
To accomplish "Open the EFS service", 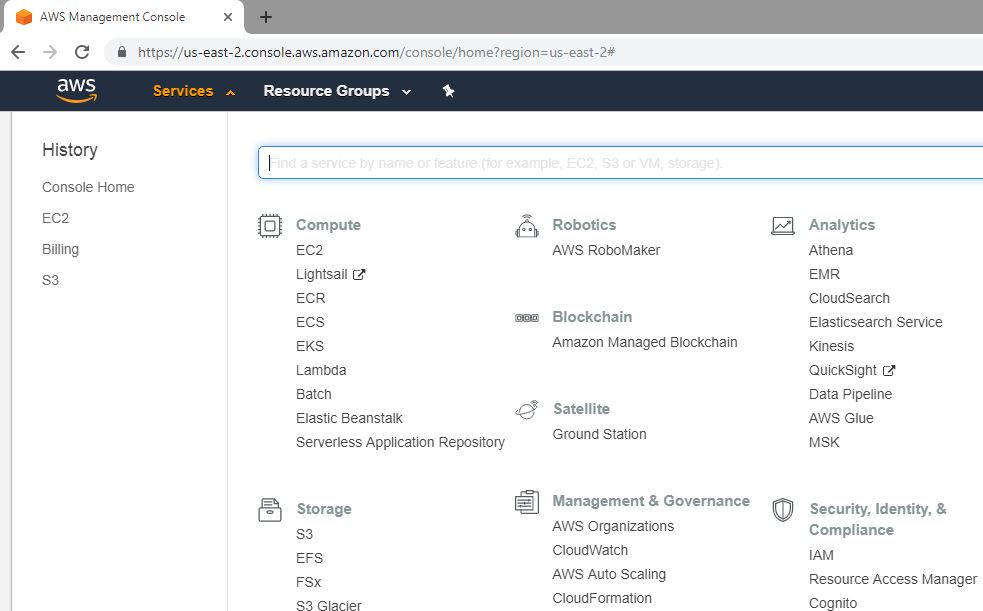I will click(309, 558).
